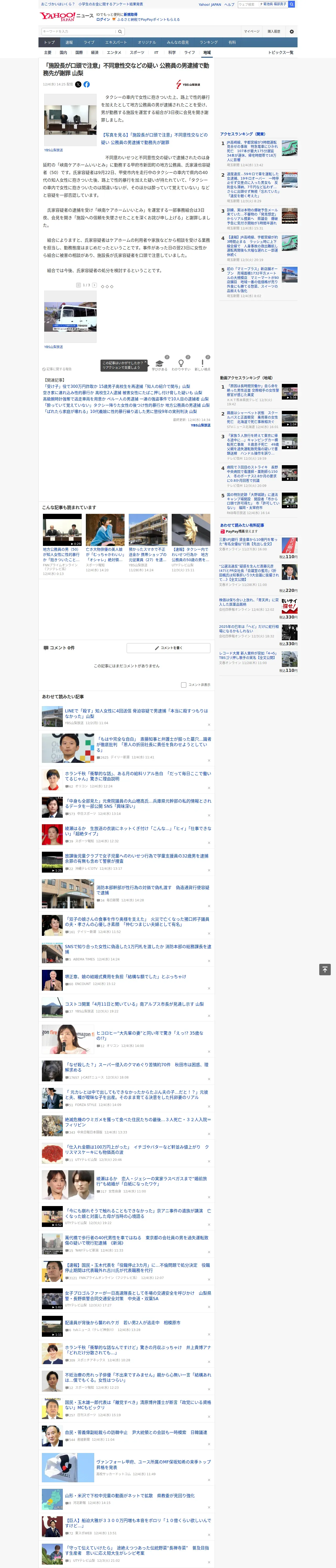
Task: Click the わかりやすい lightbulb reaction
Action: (x=181, y=364)
